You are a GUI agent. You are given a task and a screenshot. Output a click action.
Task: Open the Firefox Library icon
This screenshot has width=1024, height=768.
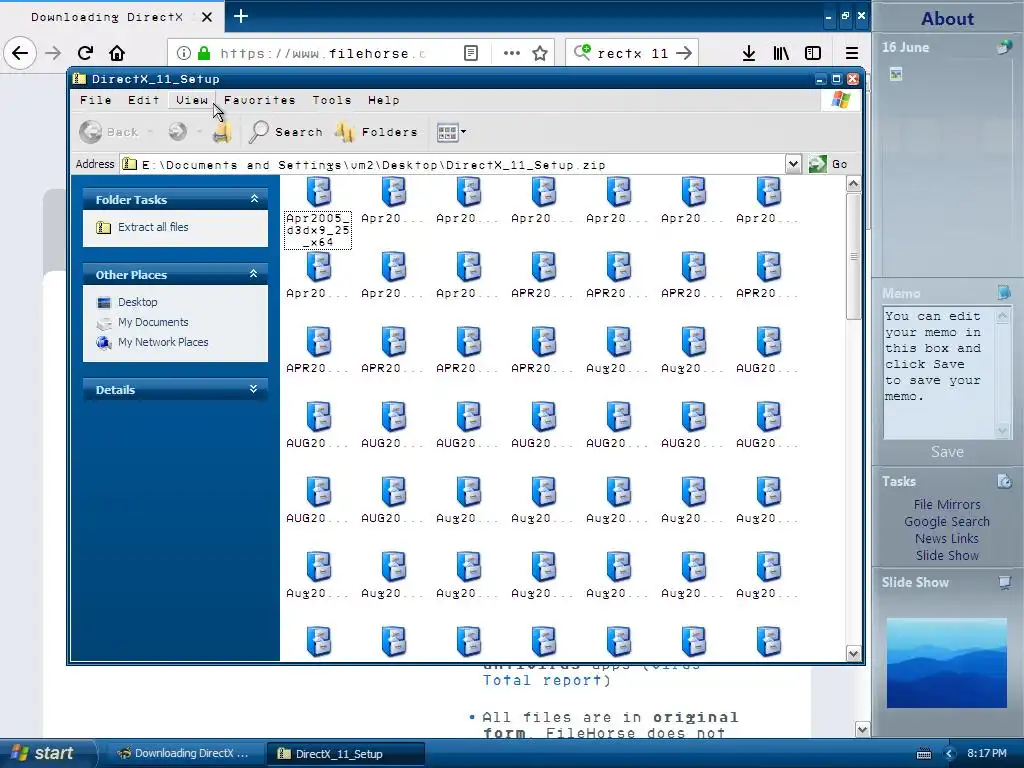(781, 53)
